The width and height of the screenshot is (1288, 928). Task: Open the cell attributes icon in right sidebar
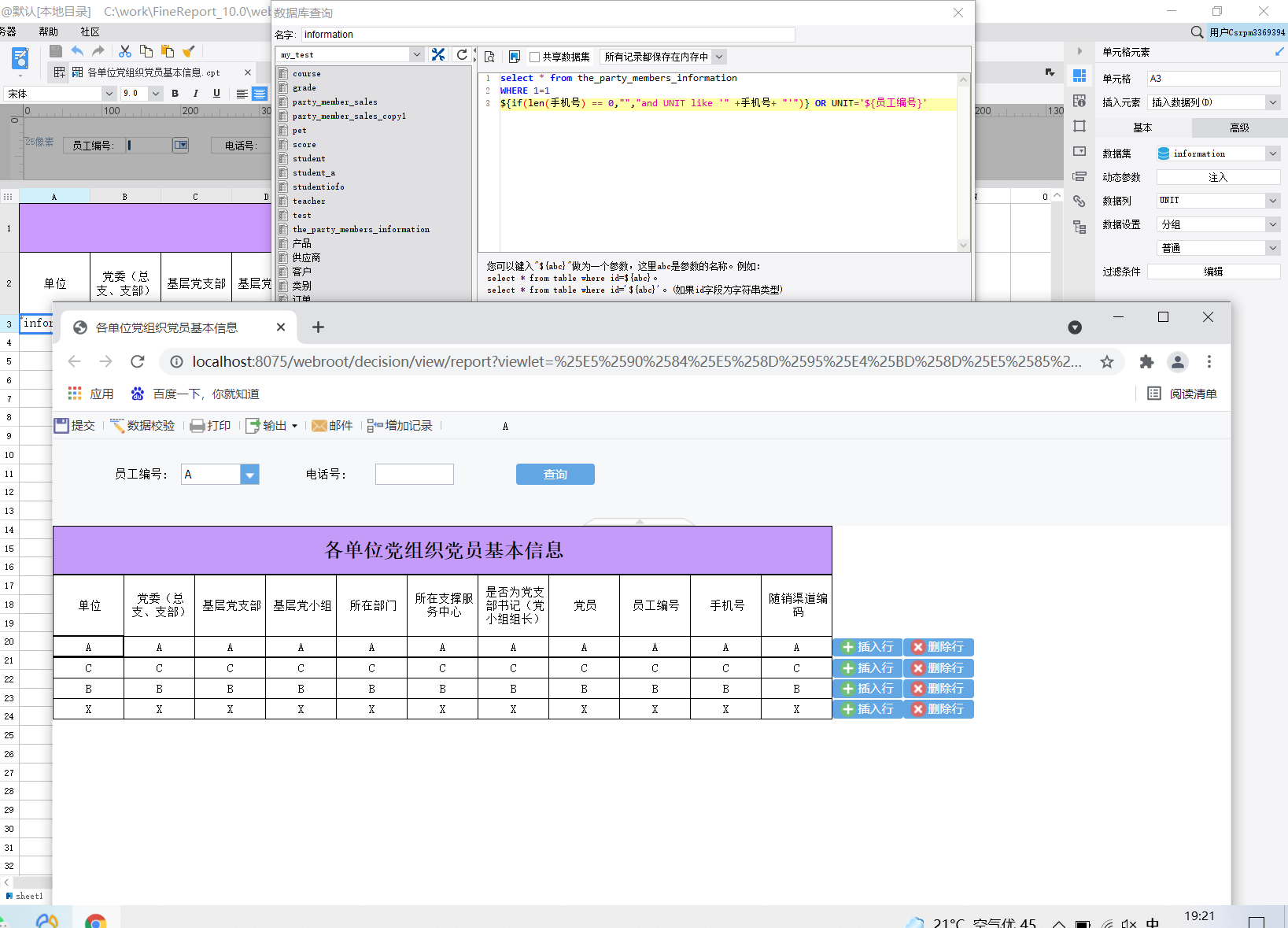click(x=1079, y=101)
